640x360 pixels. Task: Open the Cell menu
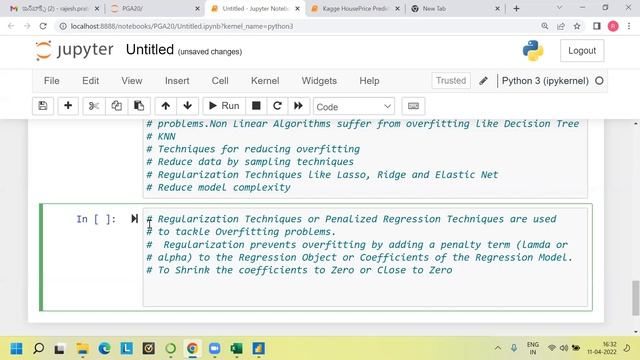(x=220, y=81)
